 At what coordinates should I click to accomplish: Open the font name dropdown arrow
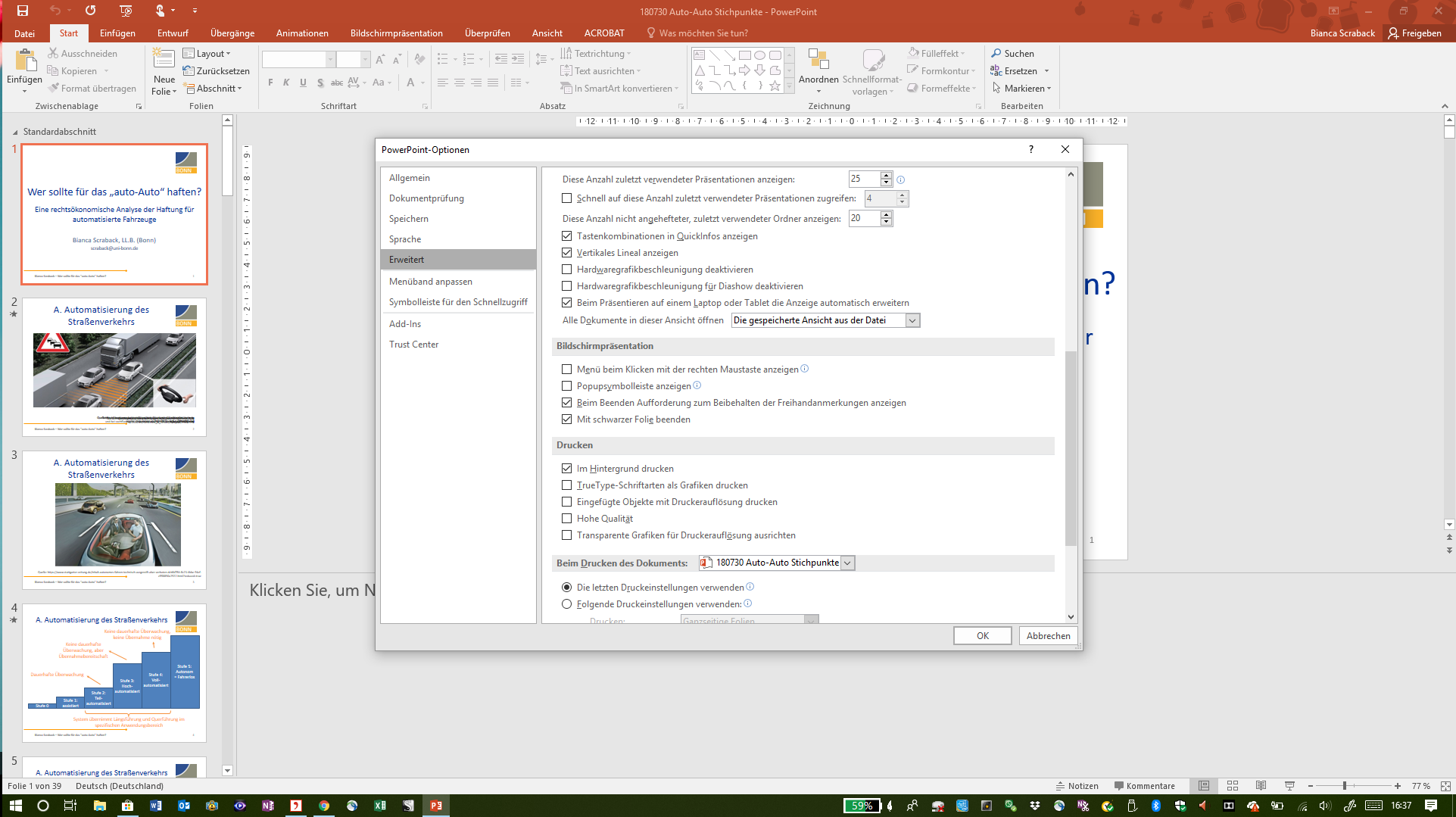point(330,59)
